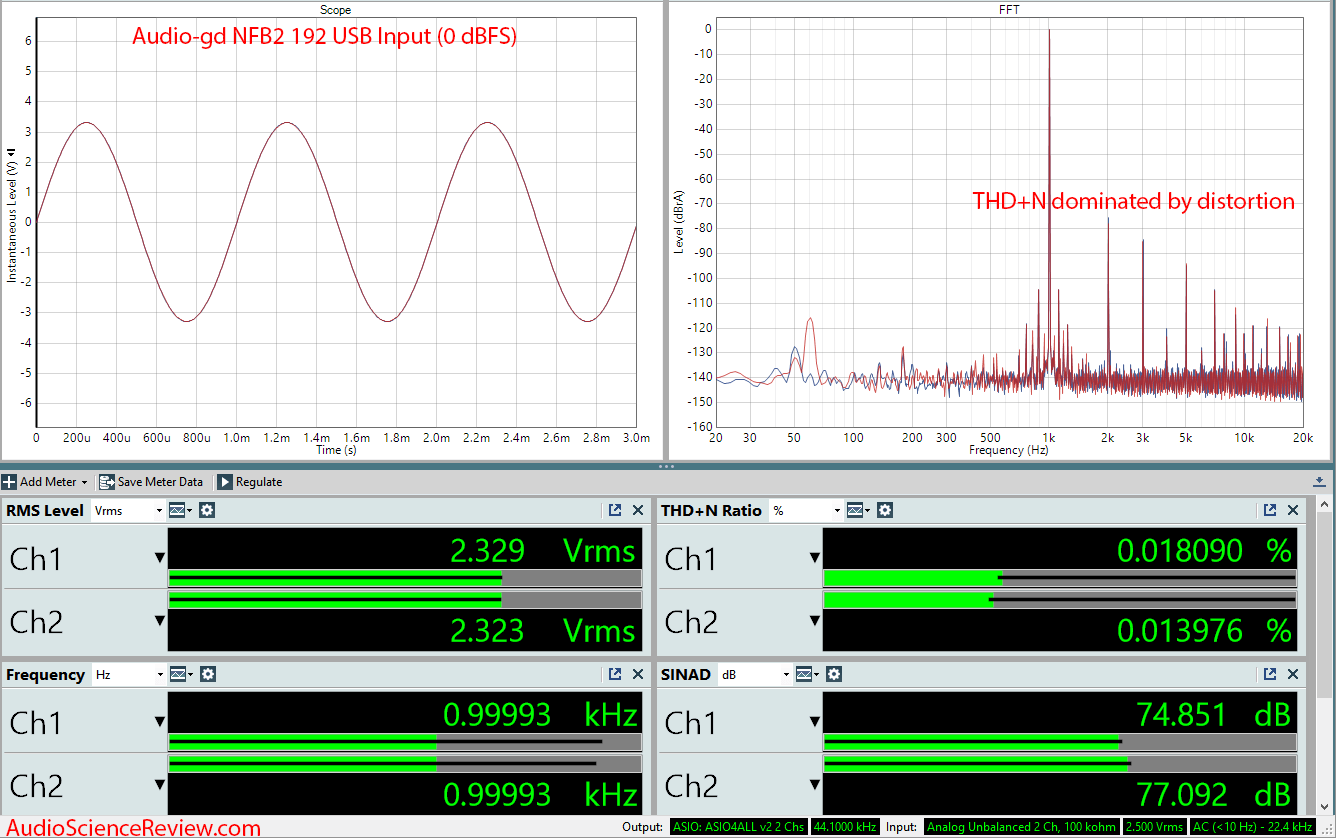This screenshot has height=838, width=1336.
Task: Close the THD+N Ratio meter panel
Action: (1293, 510)
